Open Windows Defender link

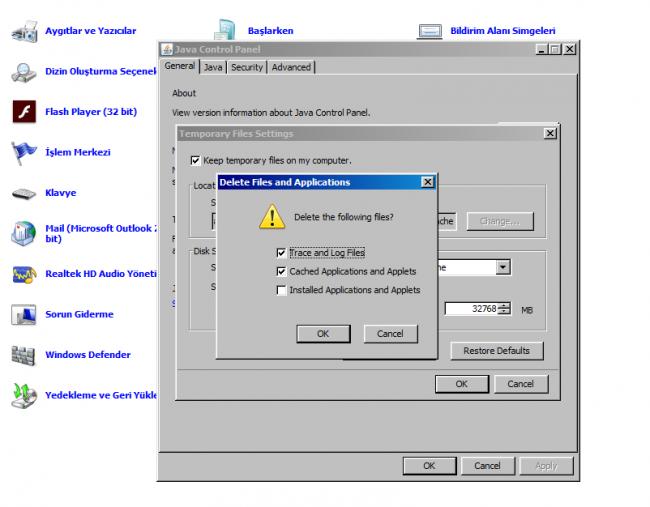point(88,355)
